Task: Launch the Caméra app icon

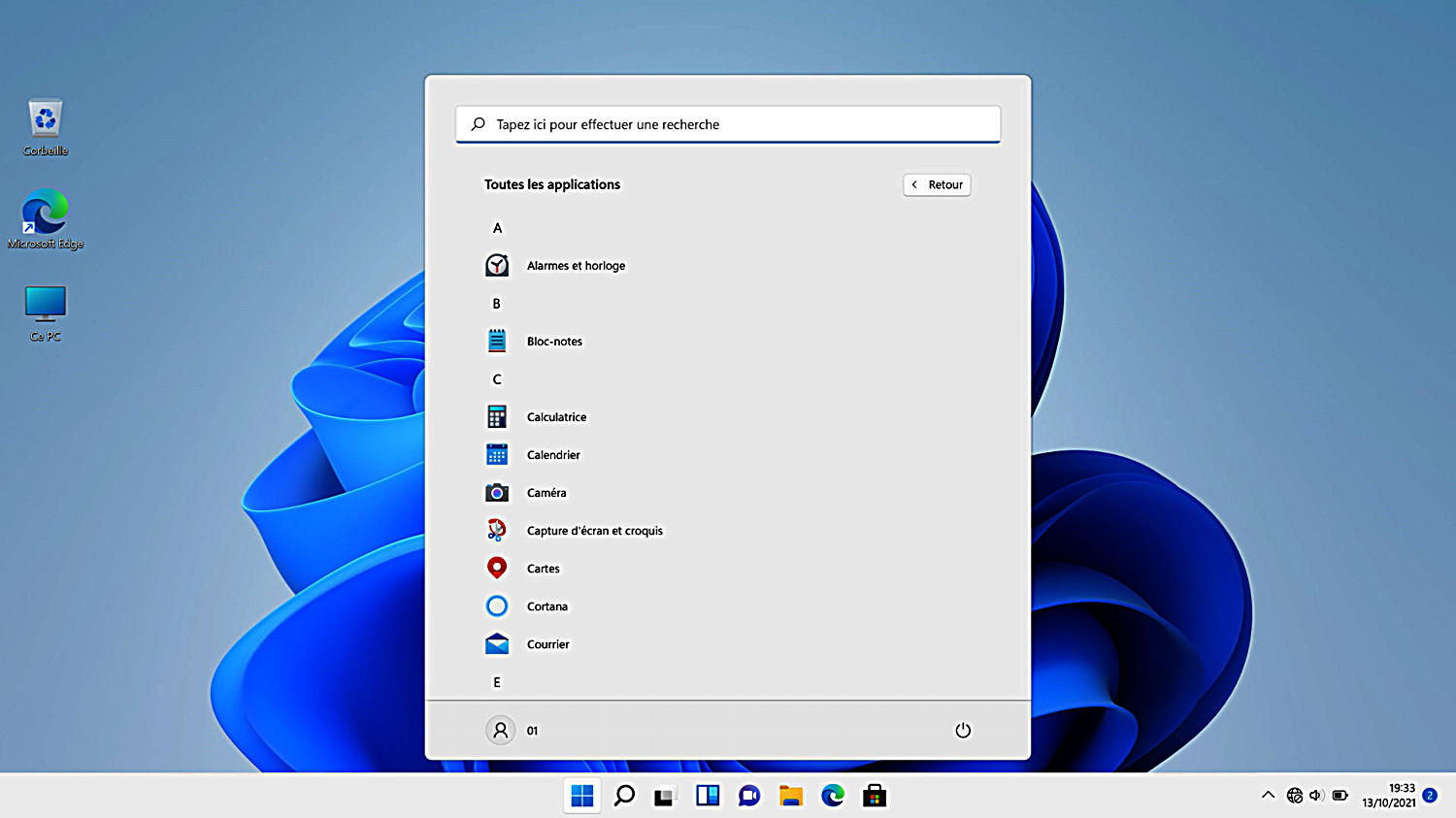Action: [497, 493]
